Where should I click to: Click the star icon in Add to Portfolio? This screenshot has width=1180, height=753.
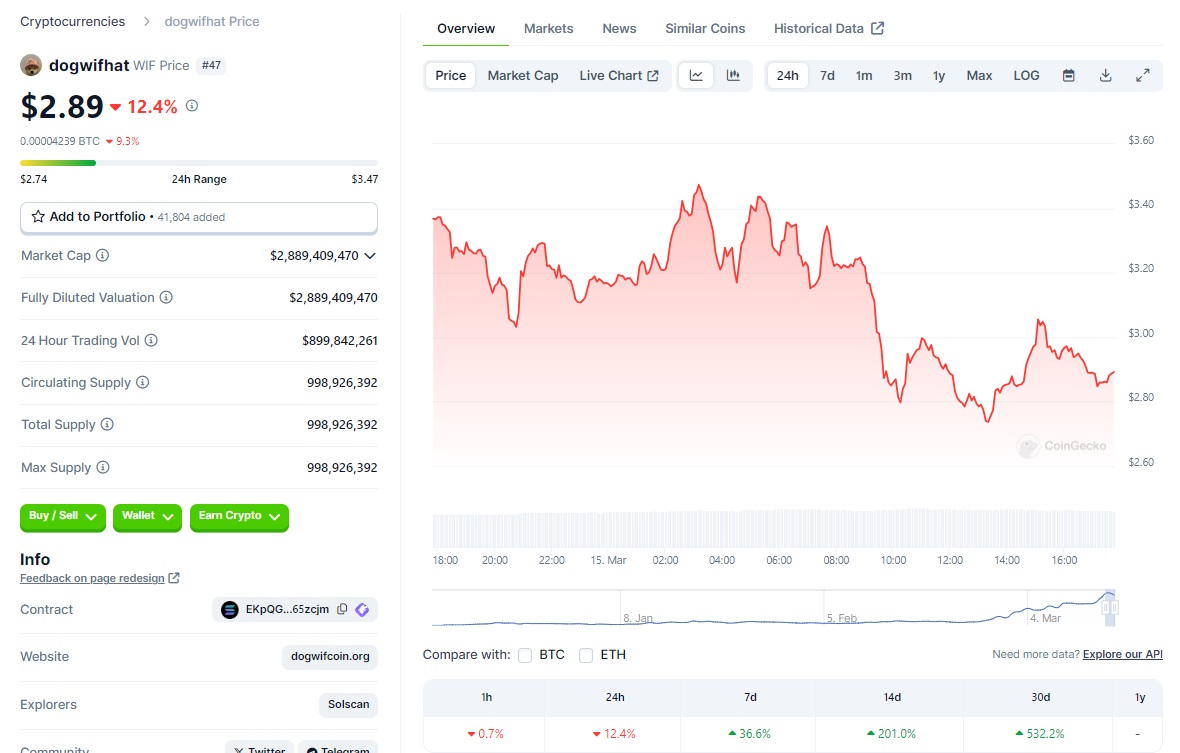click(38, 217)
